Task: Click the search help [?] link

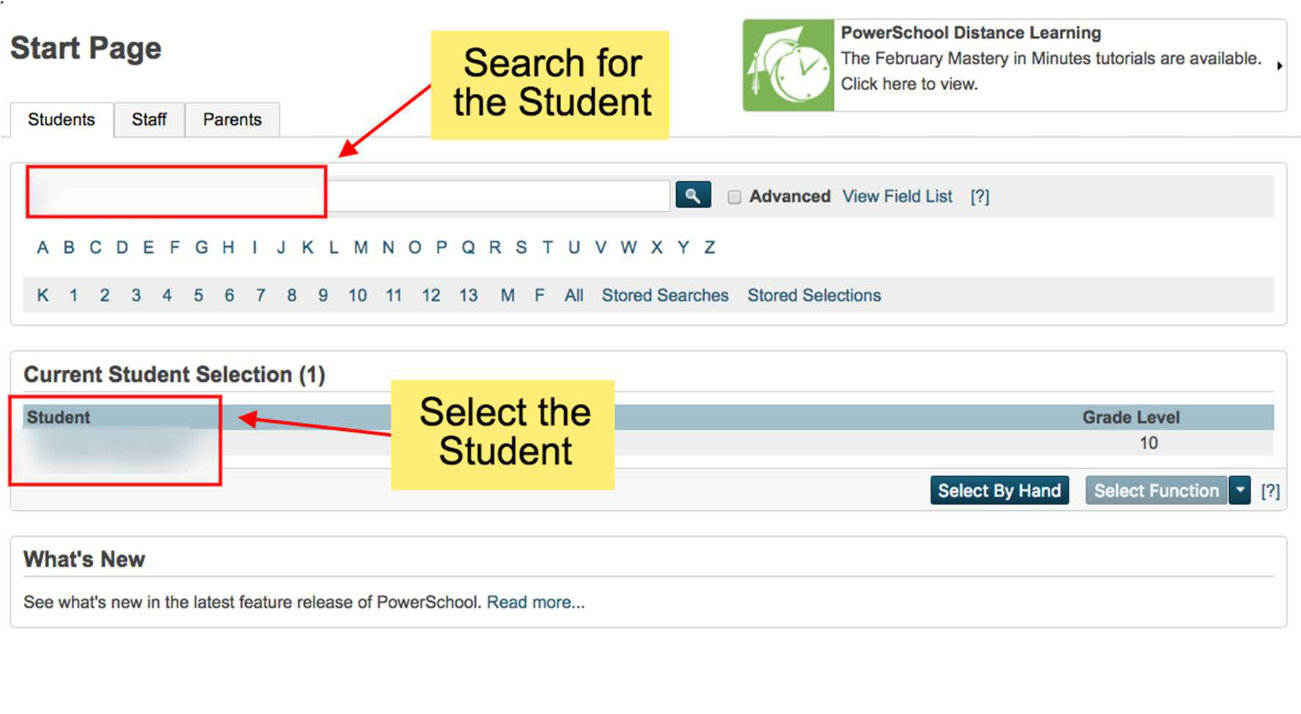Action: (980, 196)
